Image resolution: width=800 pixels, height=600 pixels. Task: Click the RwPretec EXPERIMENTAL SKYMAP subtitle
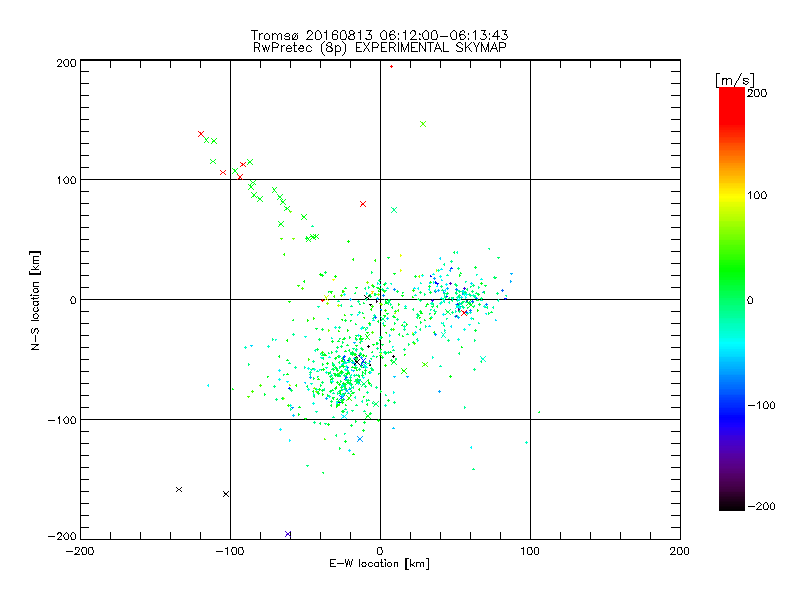pos(380,47)
